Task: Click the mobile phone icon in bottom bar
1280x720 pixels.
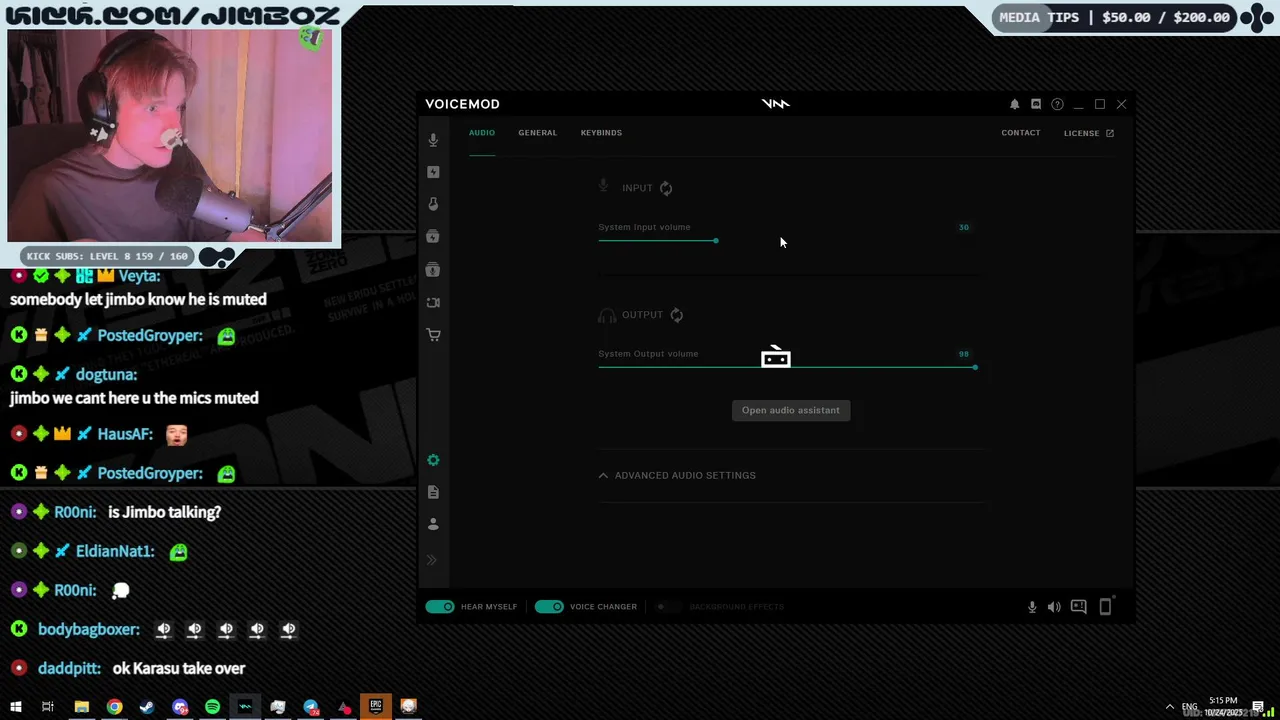Action: (x=1105, y=606)
